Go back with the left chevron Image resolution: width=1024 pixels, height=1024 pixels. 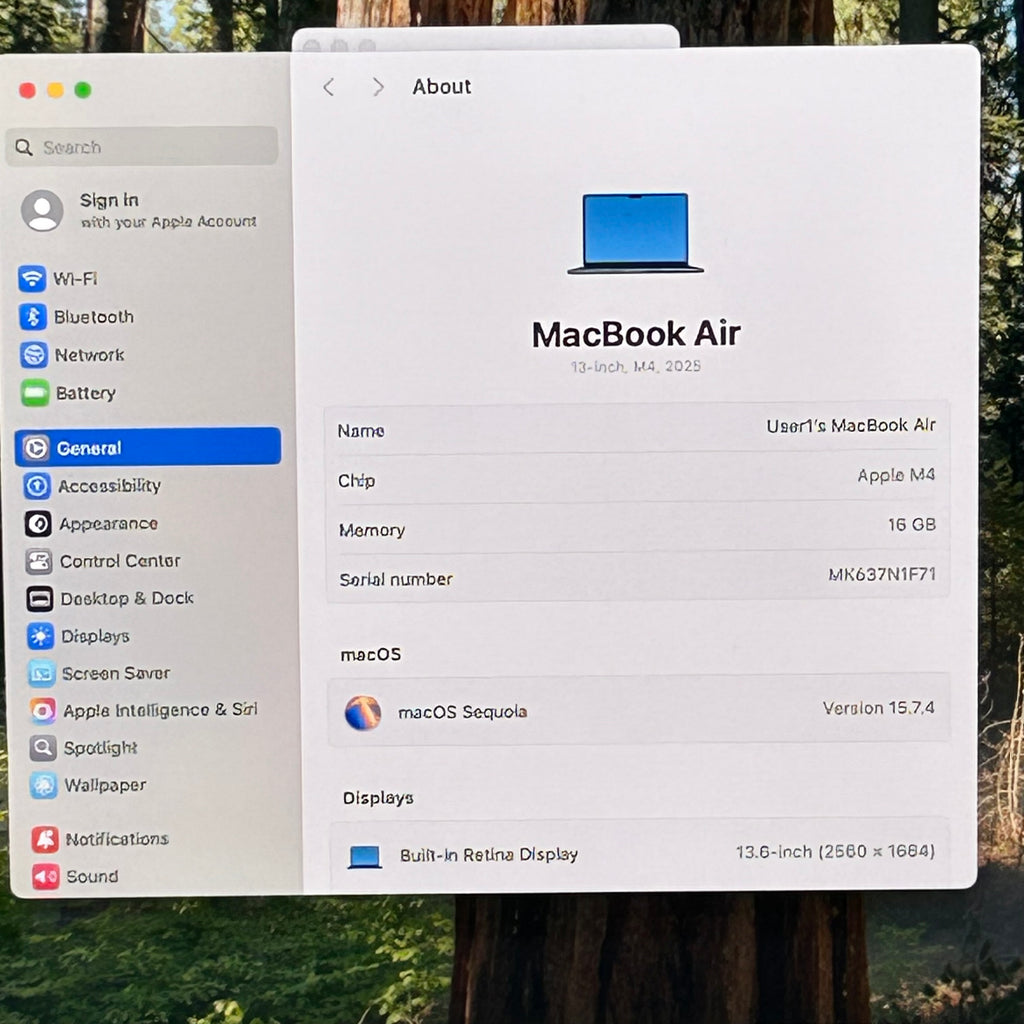pyautogui.click(x=329, y=87)
